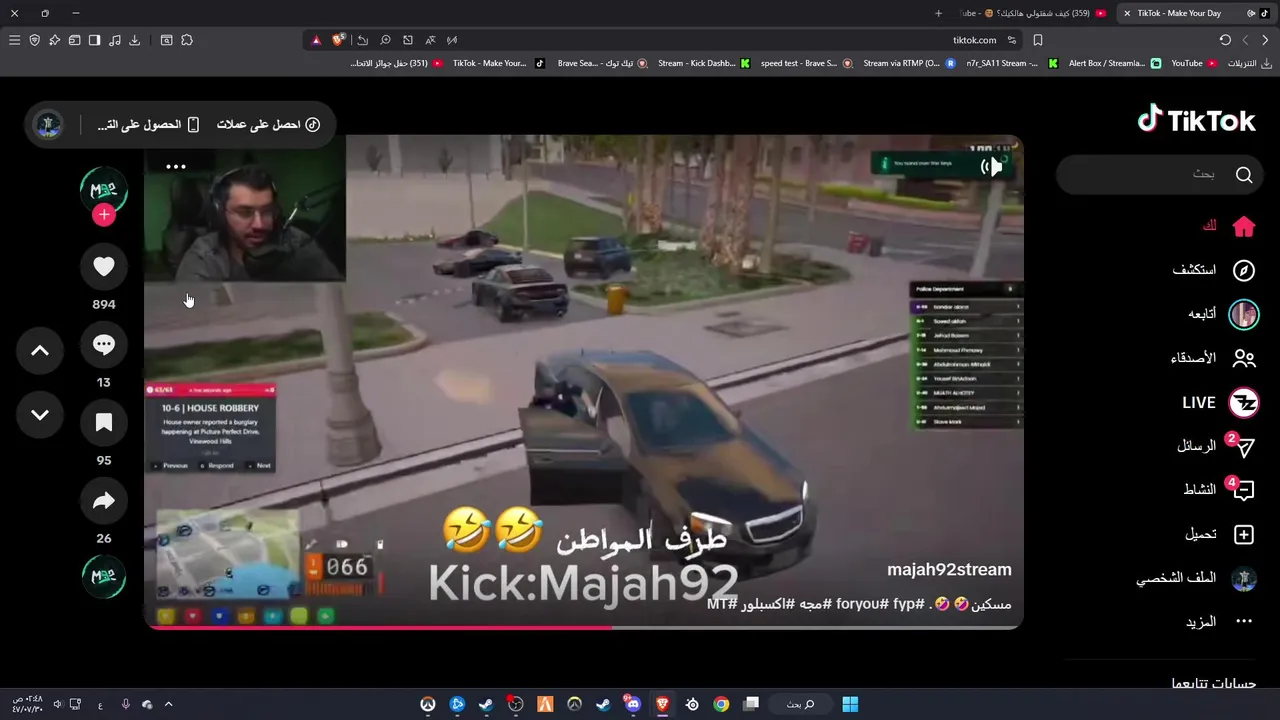
Task: Open a new tab with the plus button
Action: (x=938, y=13)
